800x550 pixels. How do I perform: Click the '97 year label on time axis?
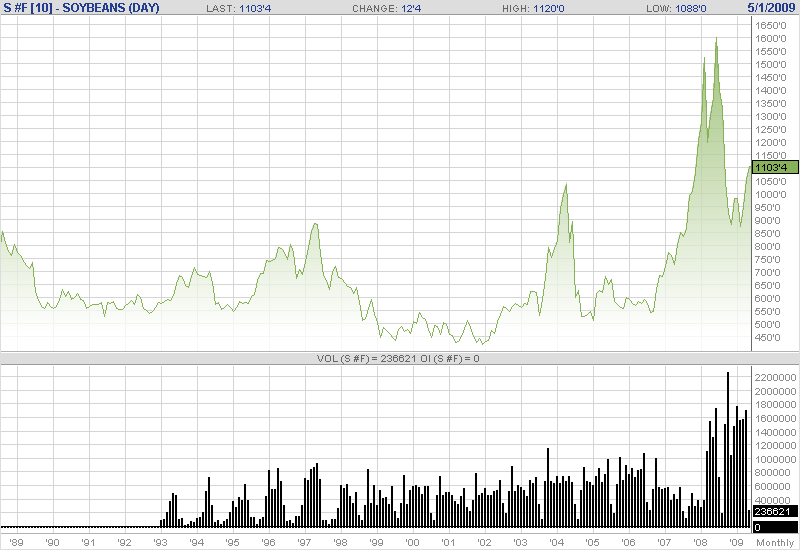(305, 542)
